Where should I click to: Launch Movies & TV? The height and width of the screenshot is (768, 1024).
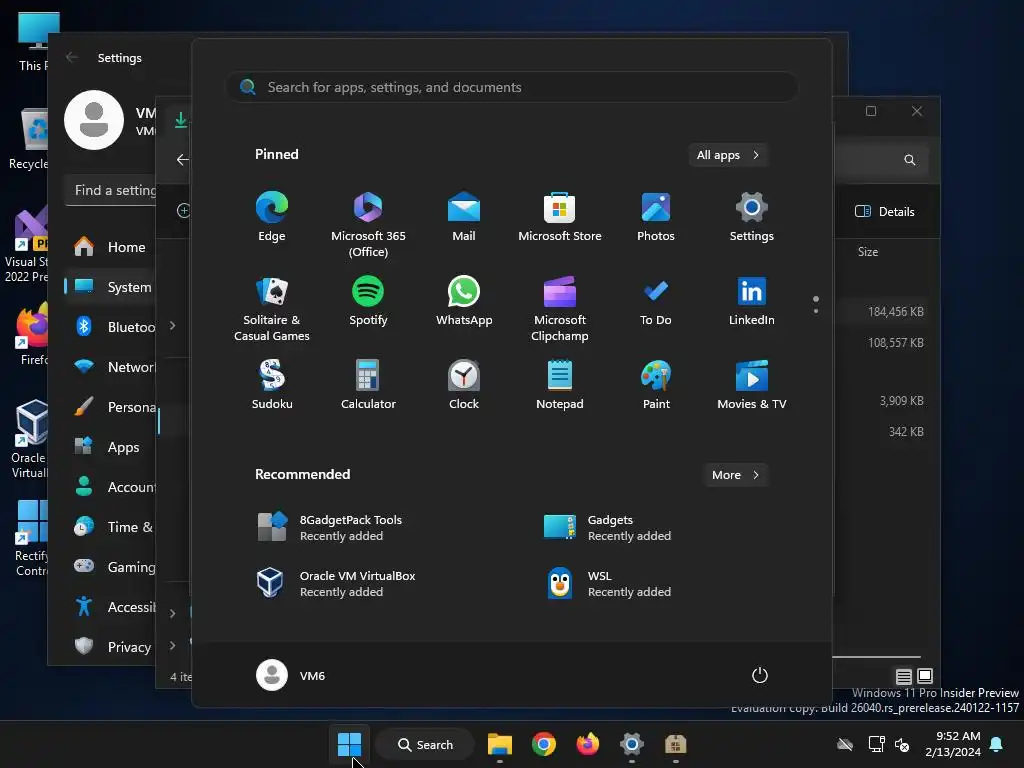pos(752,385)
